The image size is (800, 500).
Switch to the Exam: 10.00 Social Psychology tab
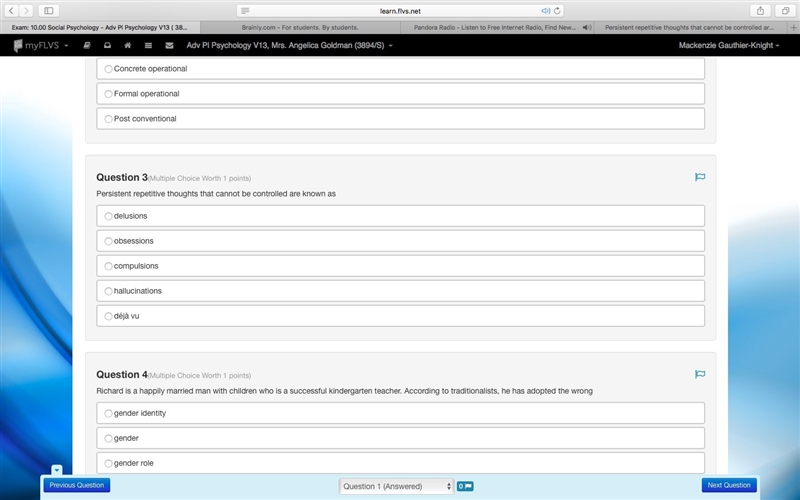click(x=100, y=28)
